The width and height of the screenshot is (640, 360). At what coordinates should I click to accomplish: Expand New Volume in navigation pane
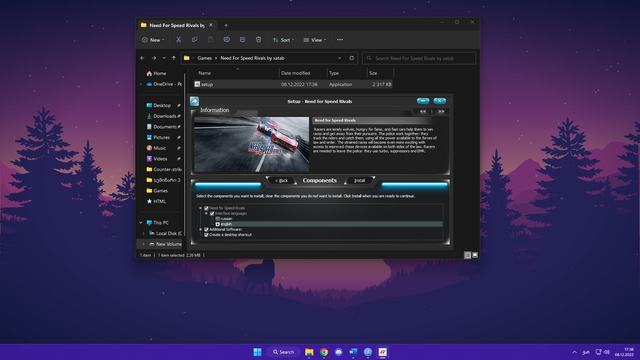click(143, 244)
